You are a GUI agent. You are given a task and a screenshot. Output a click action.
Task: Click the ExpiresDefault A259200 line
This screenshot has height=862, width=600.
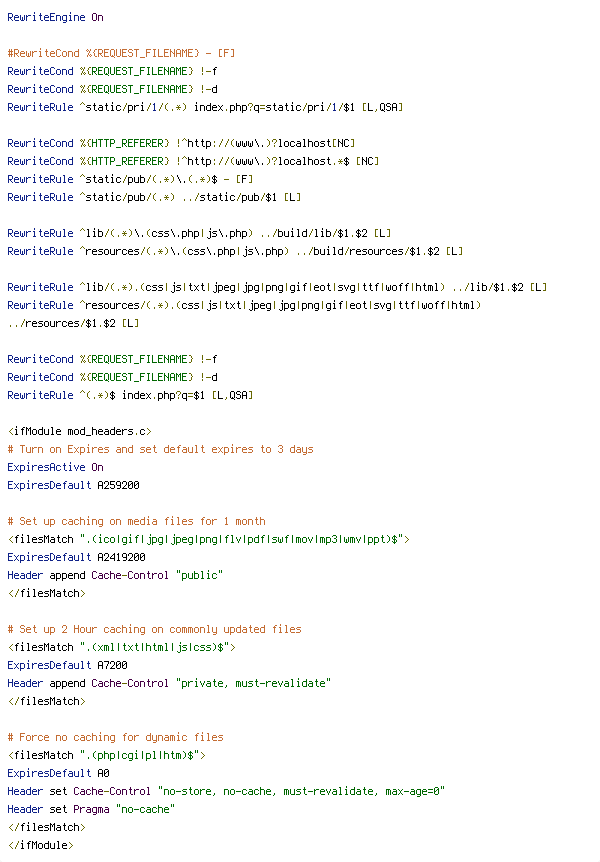[73, 485]
